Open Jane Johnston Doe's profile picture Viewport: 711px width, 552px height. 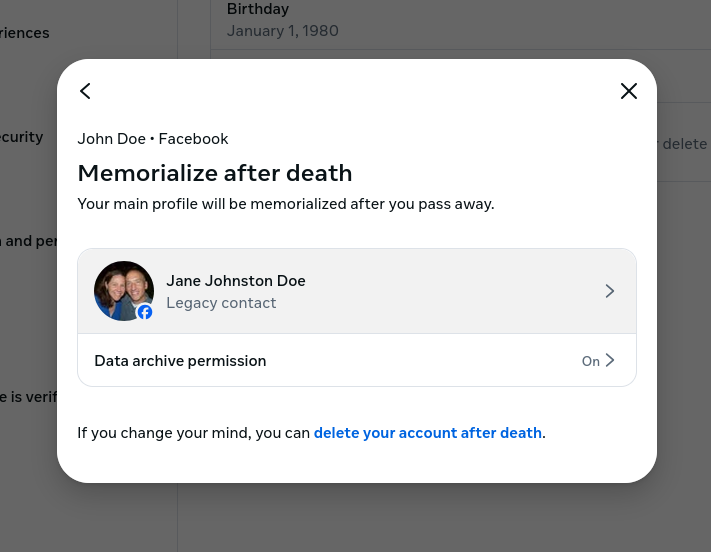tap(122, 289)
